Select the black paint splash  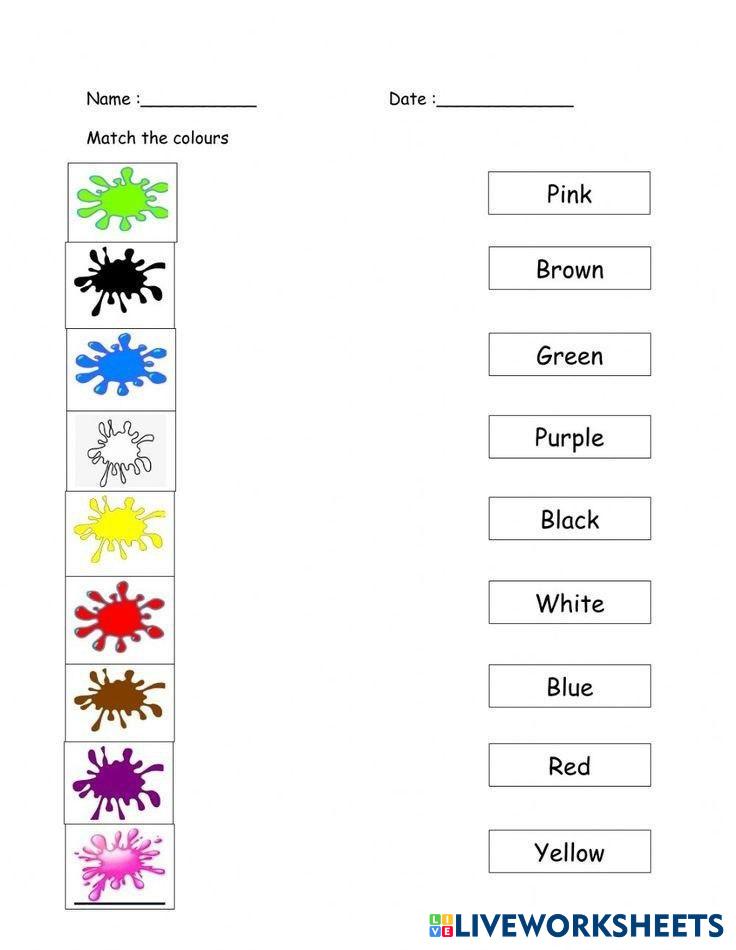pos(120,284)
